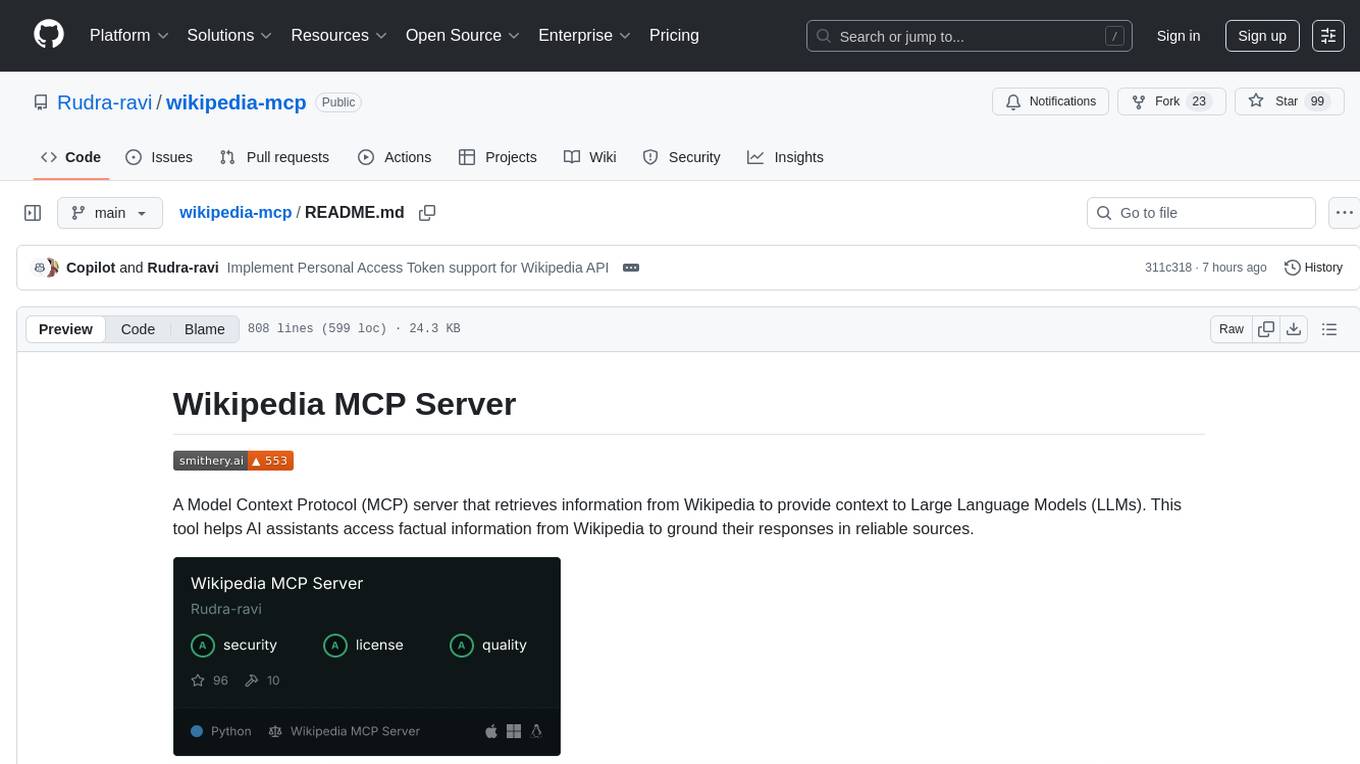Viewport: 1360px width, 764px height.
Task: Select the Preview view toggle
Action: 66,329
